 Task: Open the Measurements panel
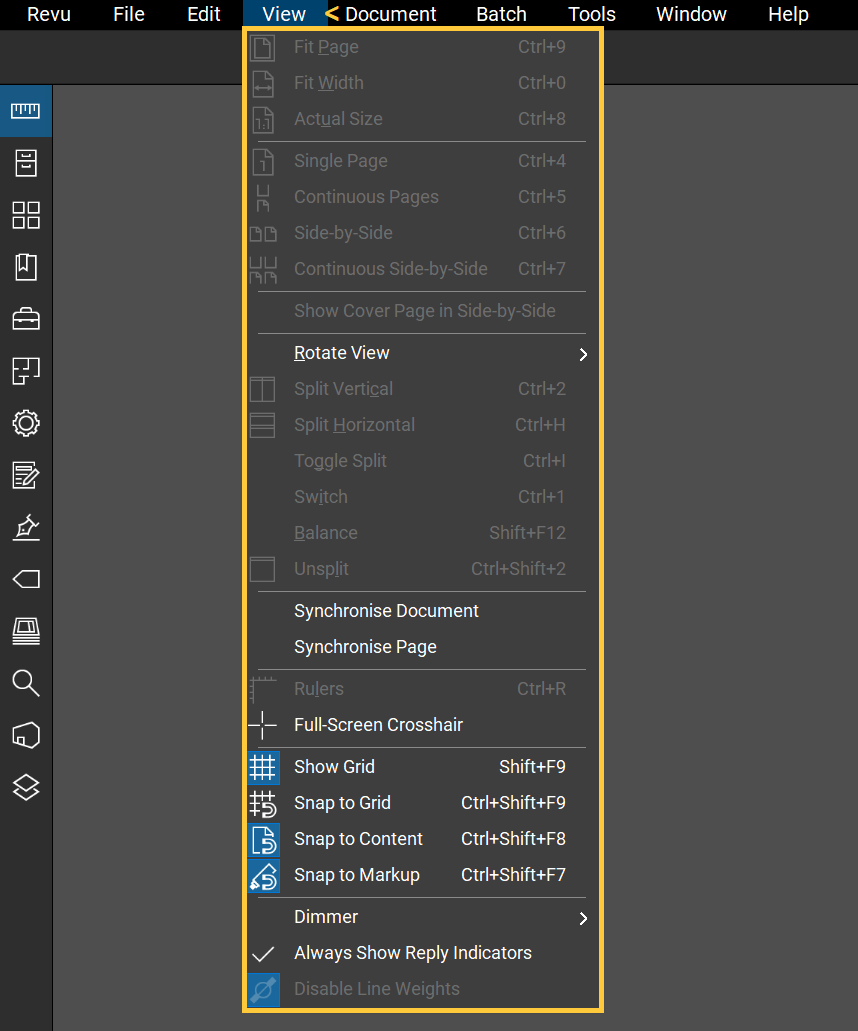click(25, 111)
